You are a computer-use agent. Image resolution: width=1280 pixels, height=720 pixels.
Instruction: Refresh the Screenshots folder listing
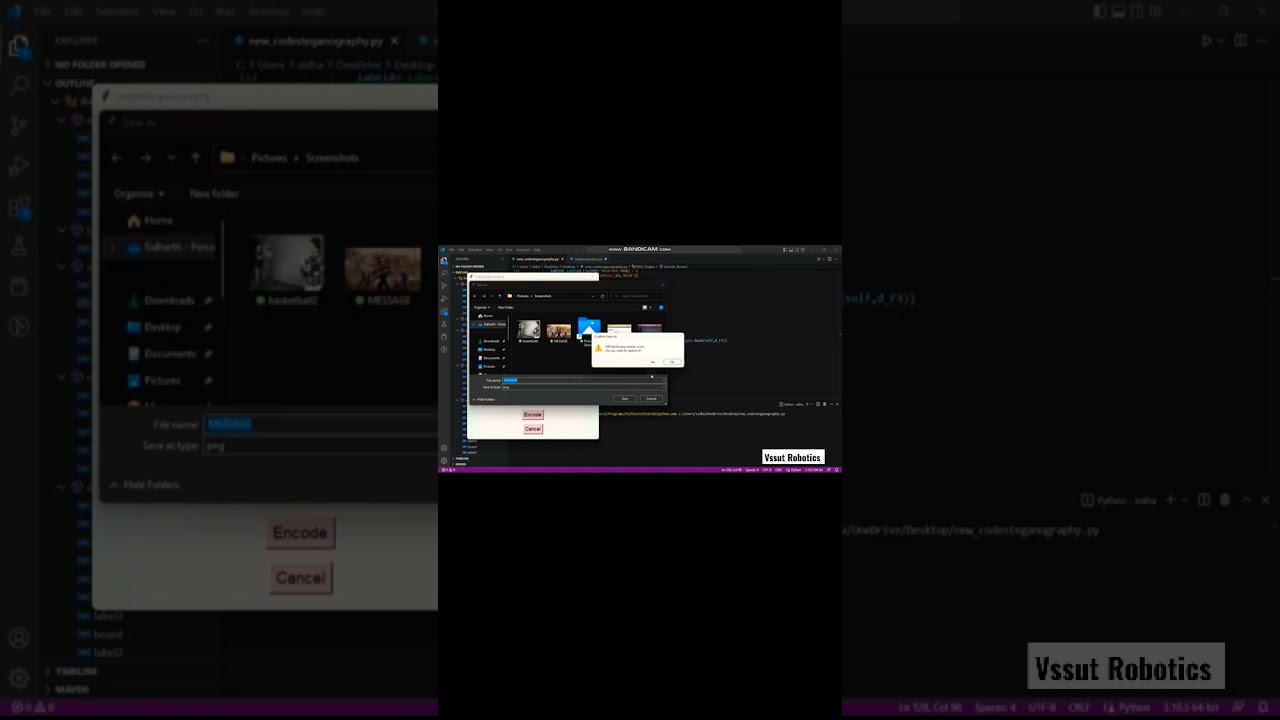[x=602, y=296]
